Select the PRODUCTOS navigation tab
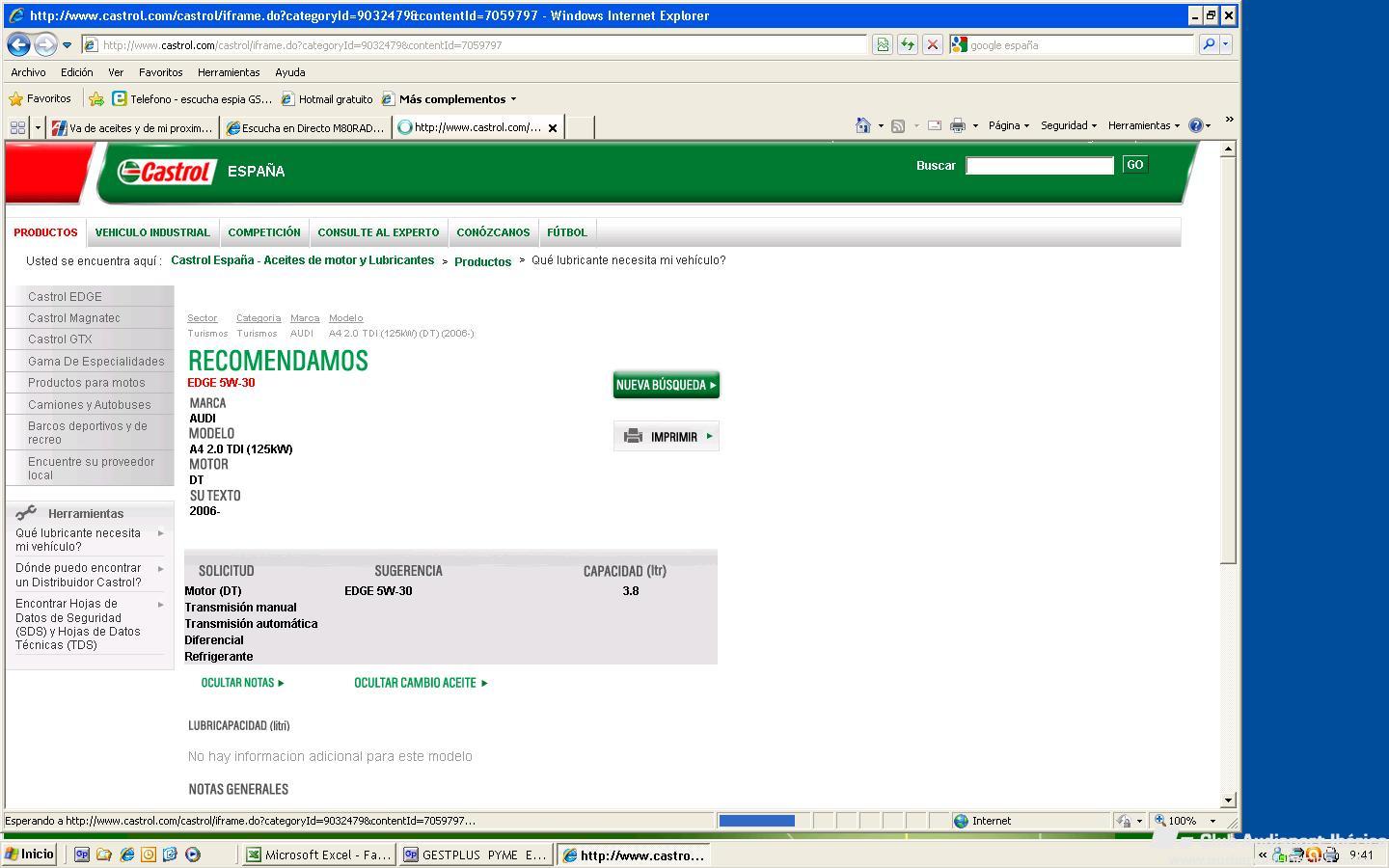 45,232
